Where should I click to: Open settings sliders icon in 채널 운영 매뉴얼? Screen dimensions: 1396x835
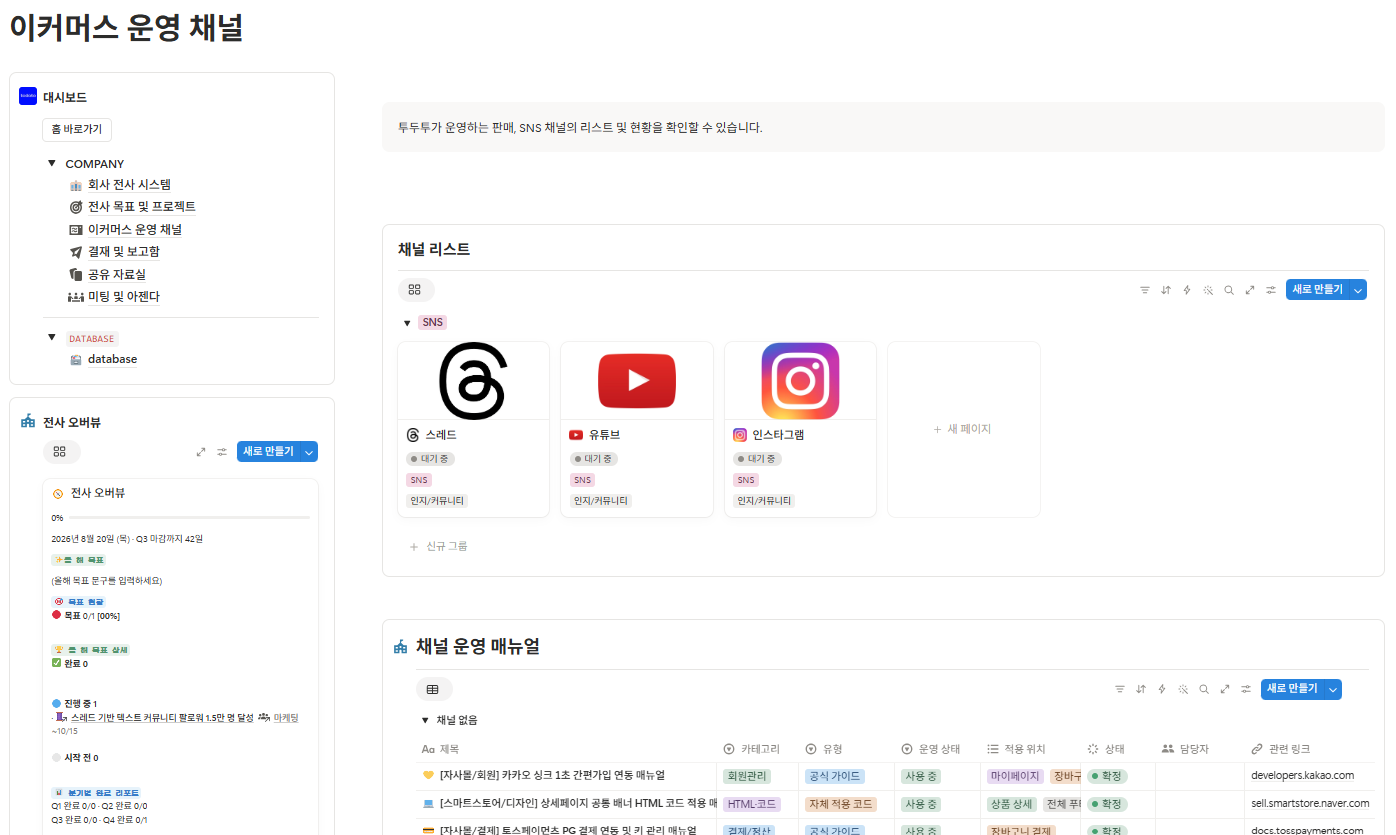pyautogui.click(x=1246, y=689)
